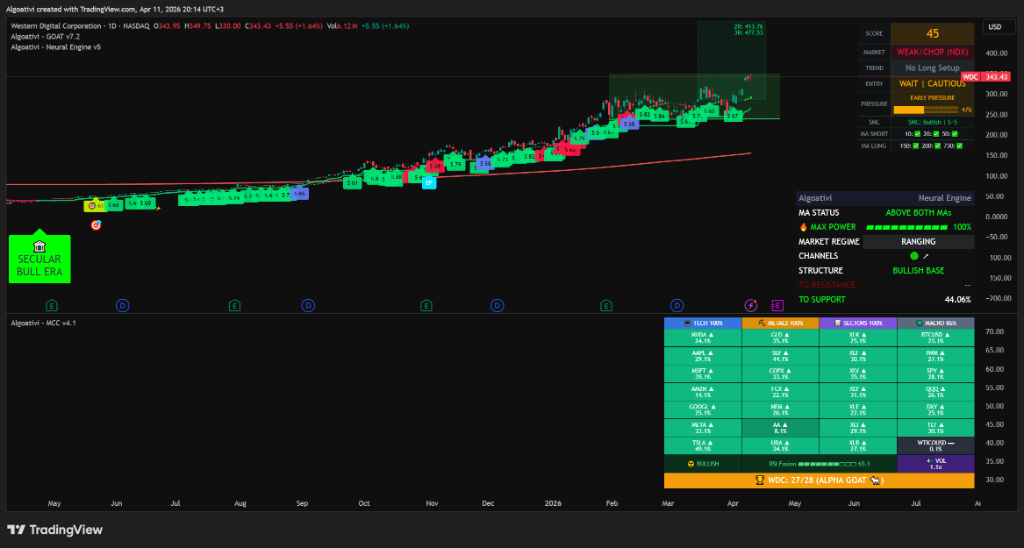Image resolution: width=1024 pixels, height=548 pixels.
Task: Click the orange PRESSURE bar at 47%
Action: 925,110
